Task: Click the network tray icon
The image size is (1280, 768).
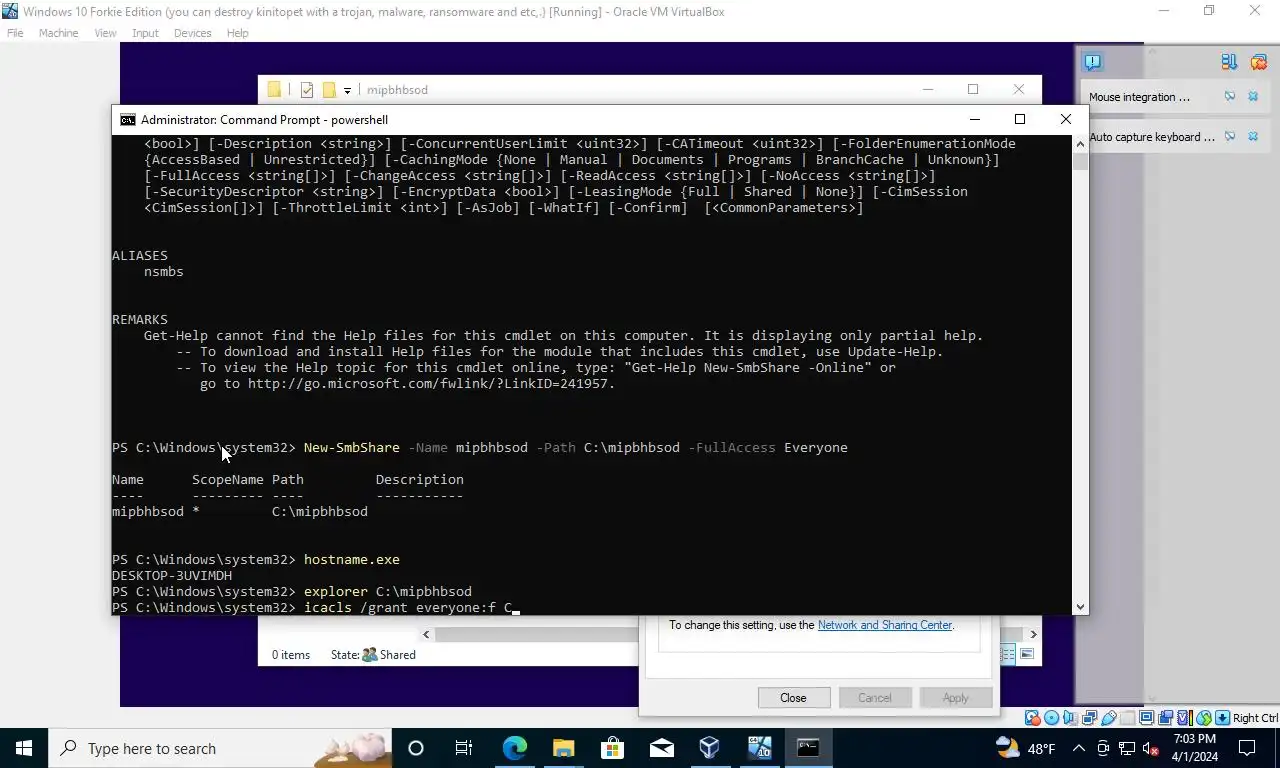Action: click(x=1127, y=748)
